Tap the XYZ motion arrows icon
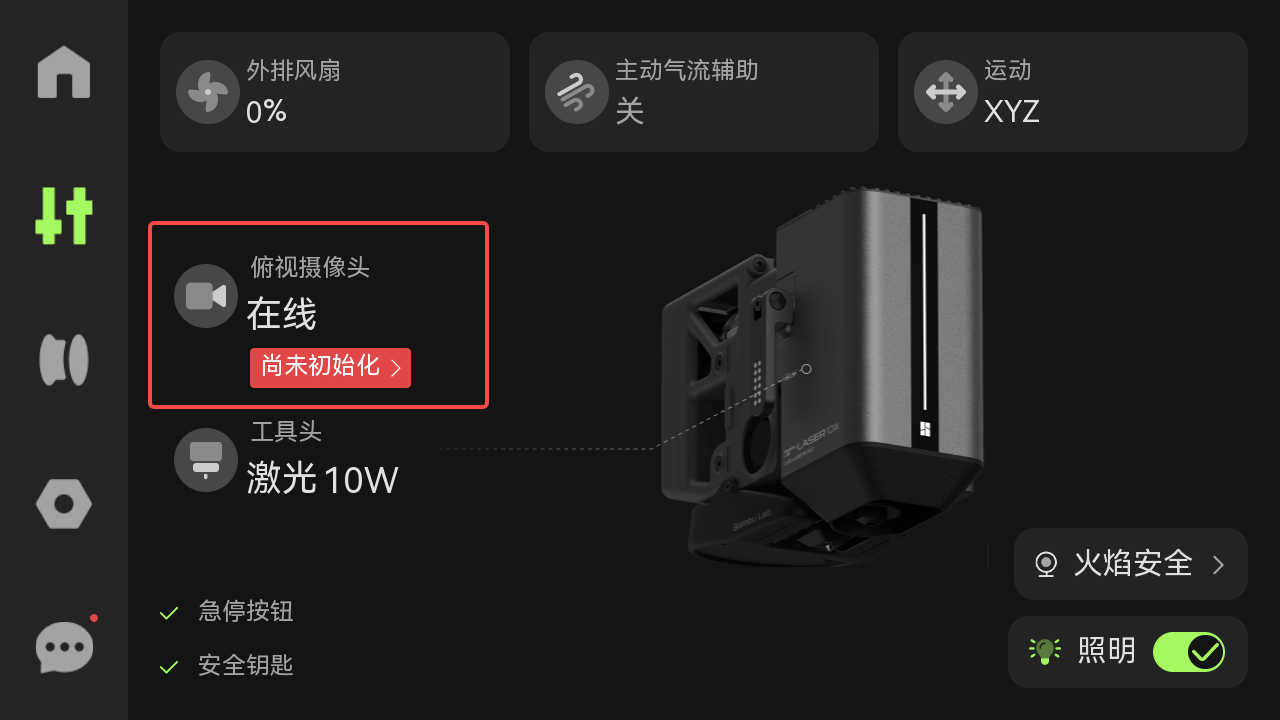This screenshot has height=720, width=1280. 946,92
